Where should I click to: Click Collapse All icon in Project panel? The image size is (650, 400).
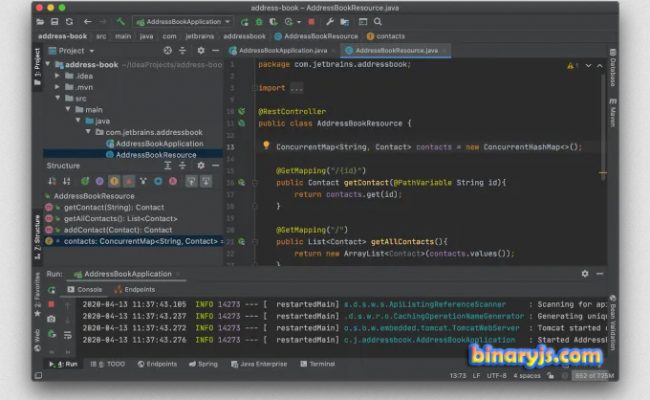pyautogui.click(x=182, y=51)
